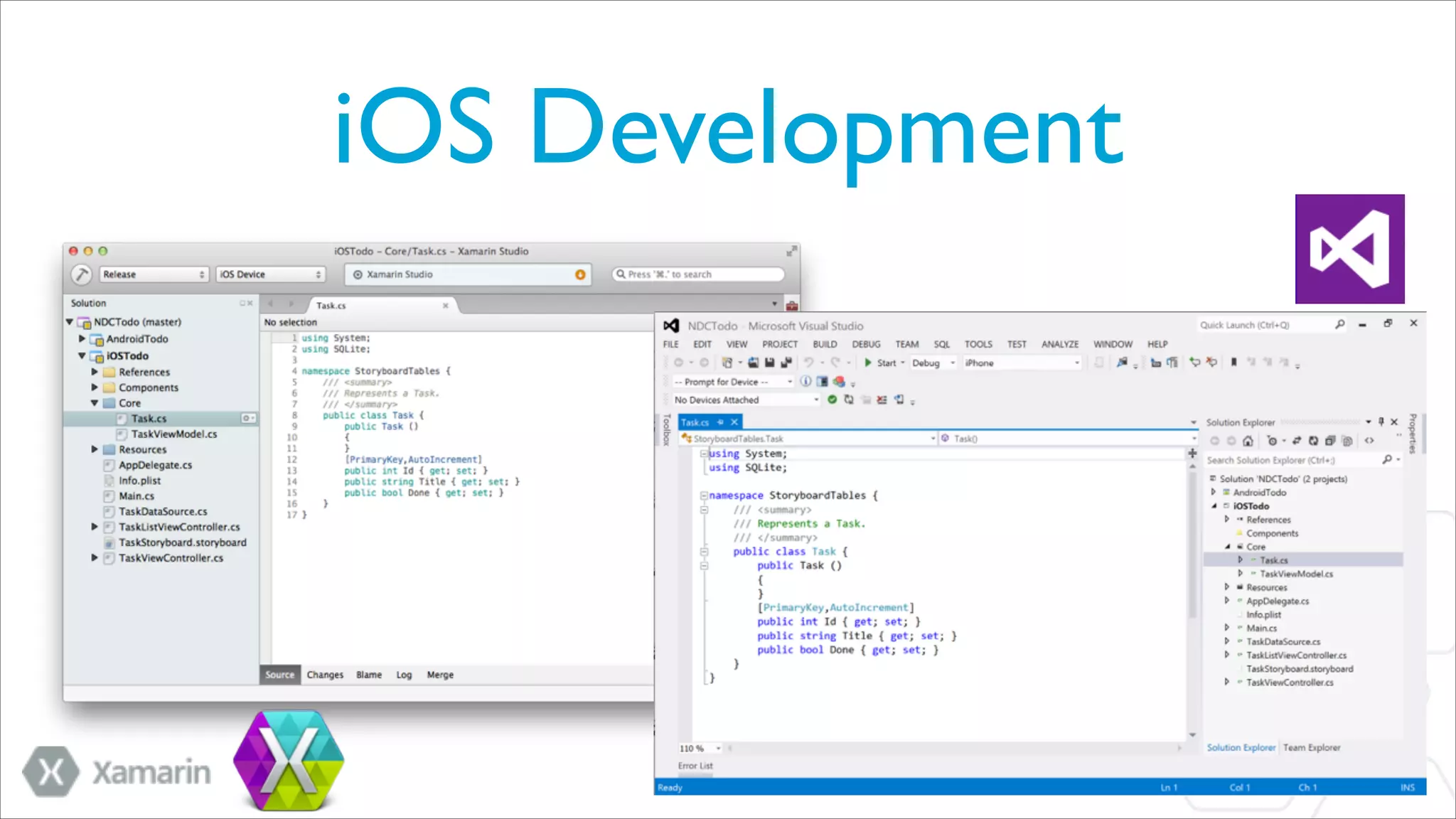1456x819 pixels.
Task: Open the iPhone platform dropdown
Action: pos(1022,363)
